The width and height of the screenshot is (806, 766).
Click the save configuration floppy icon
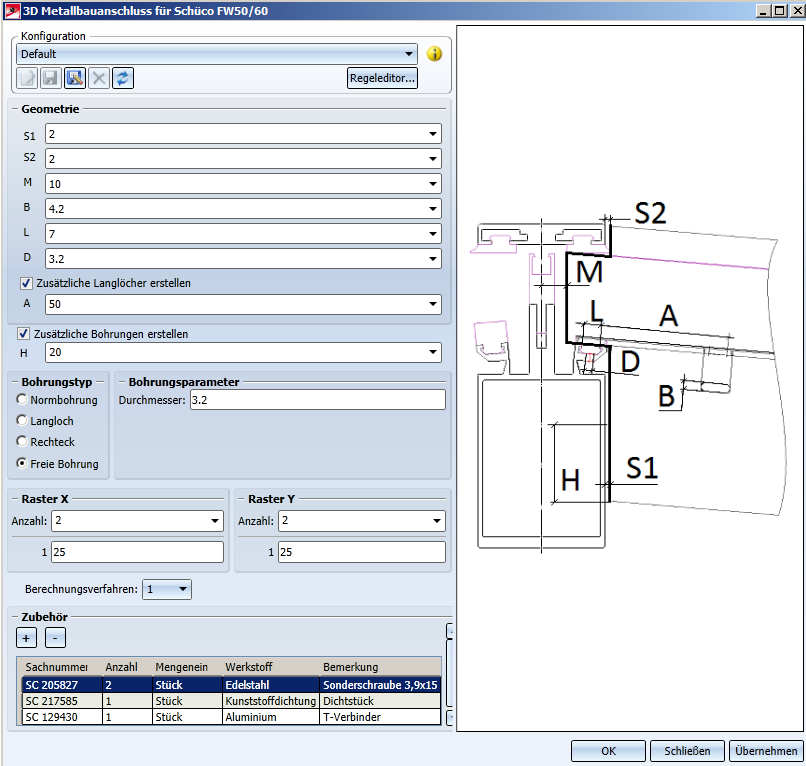(51, 78)
